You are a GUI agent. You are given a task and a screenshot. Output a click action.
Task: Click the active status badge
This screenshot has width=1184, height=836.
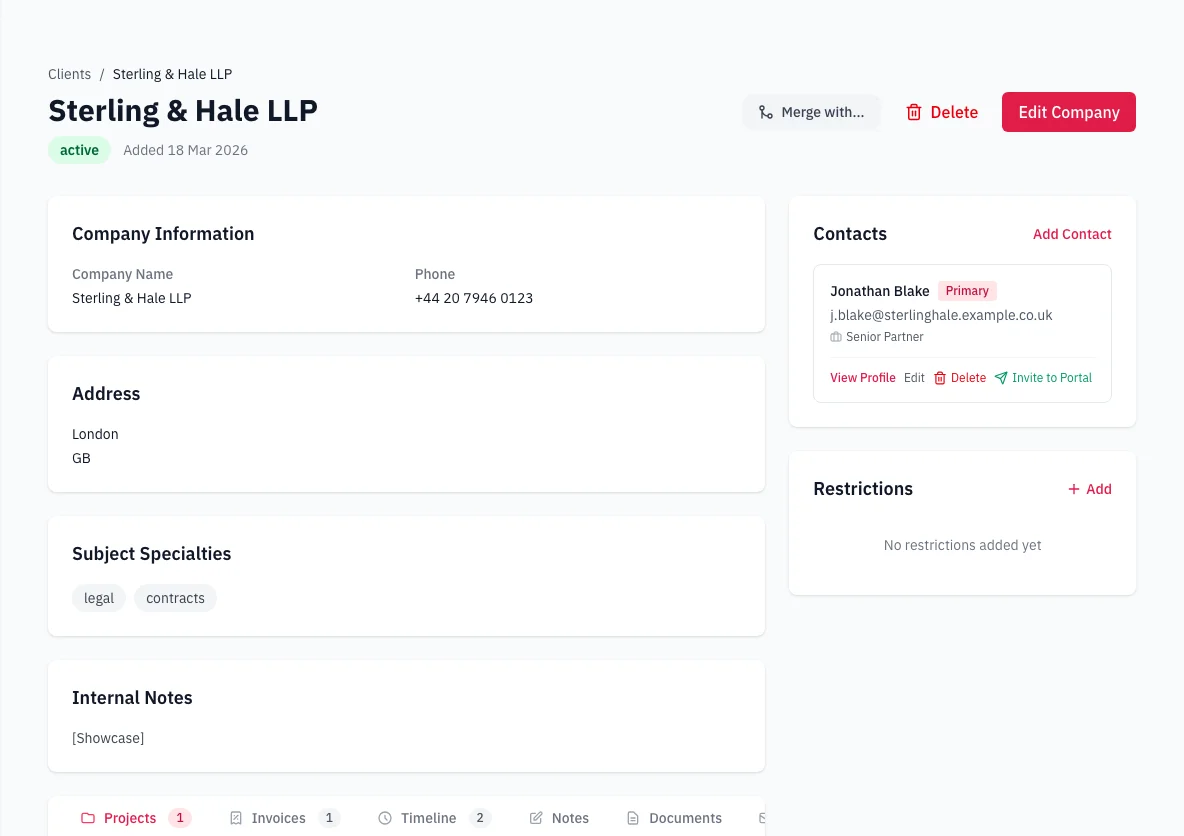coord(79,149)
